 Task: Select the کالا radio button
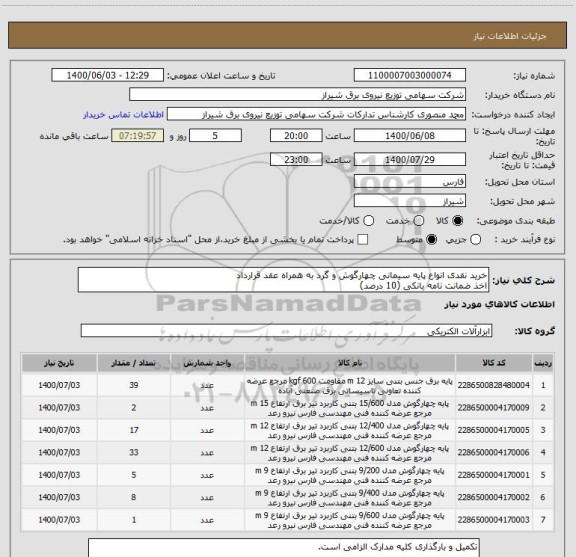[458, 221]
